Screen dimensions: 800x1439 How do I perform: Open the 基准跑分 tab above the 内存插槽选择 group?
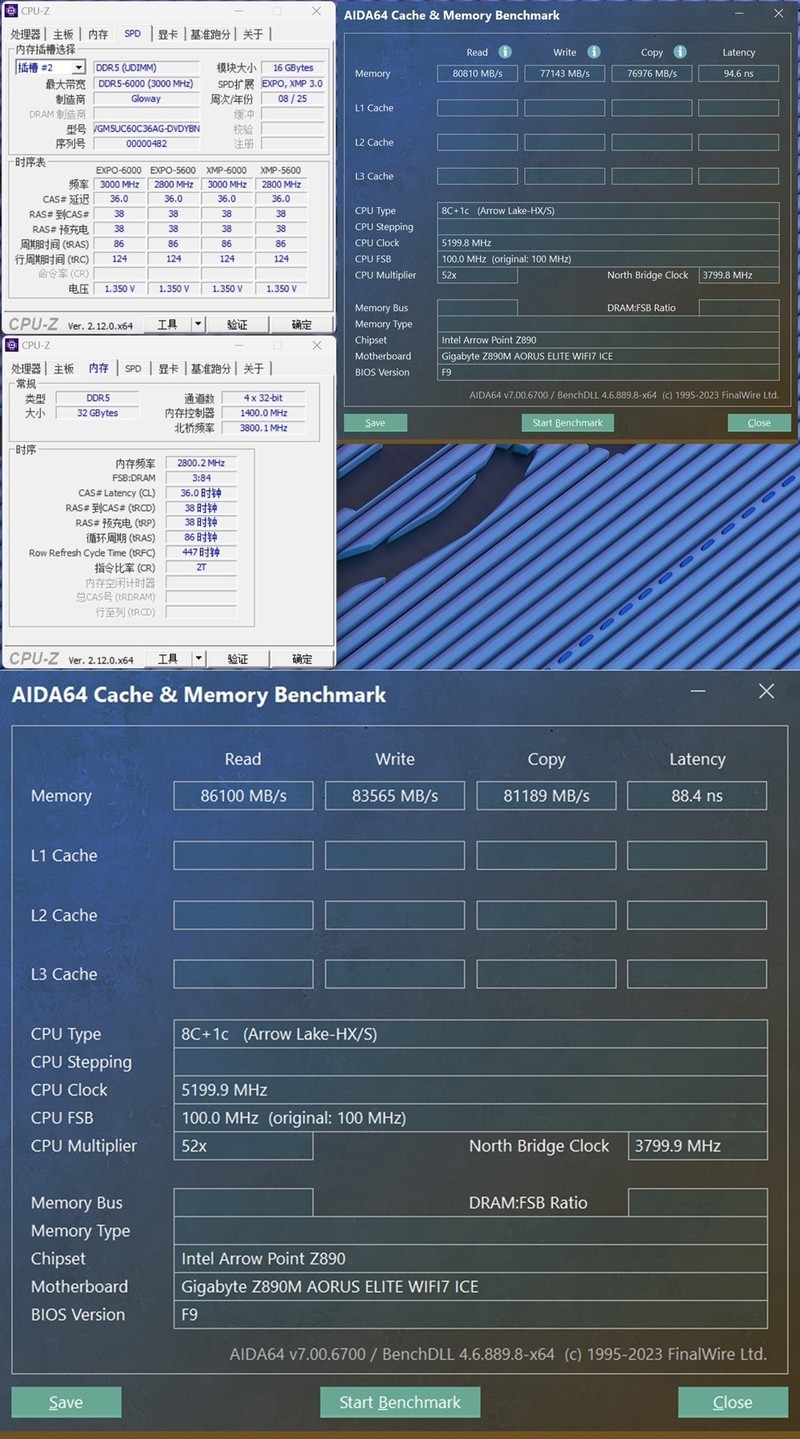click(x=209, y=34)
